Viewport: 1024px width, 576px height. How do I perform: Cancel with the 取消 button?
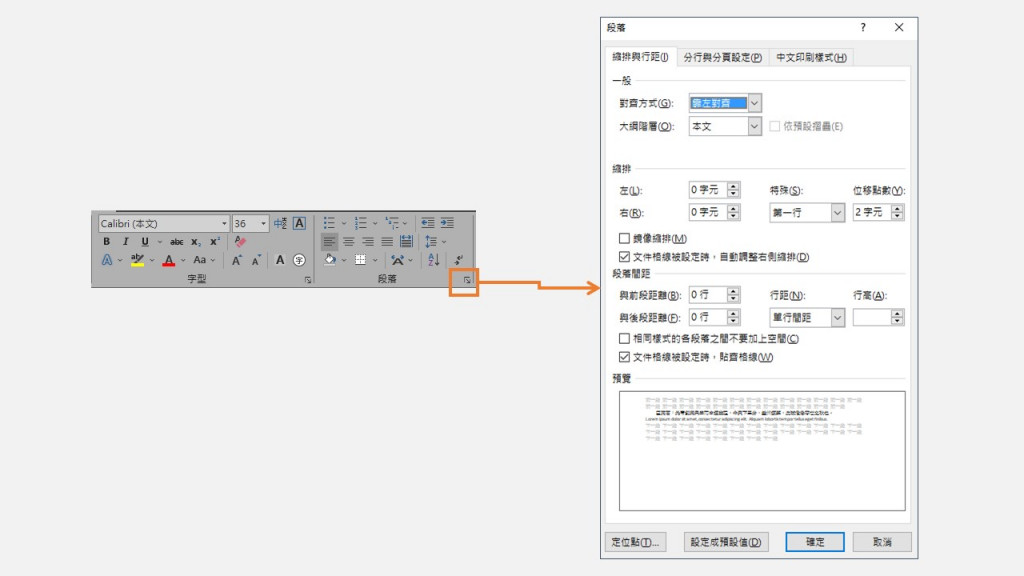coord(882,542)
